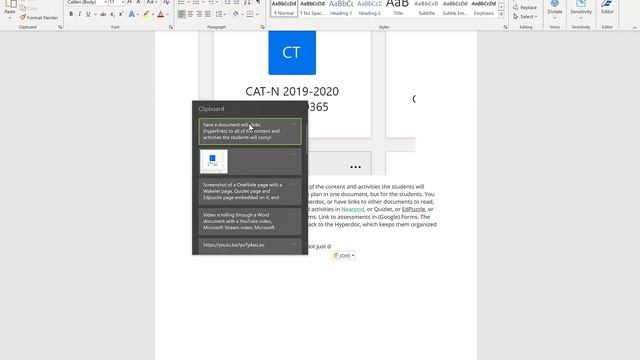The width and height of the screenshot is (640, 360).
Task: Paste clipboard item 'have a document with links'
Action: [250, 131]
